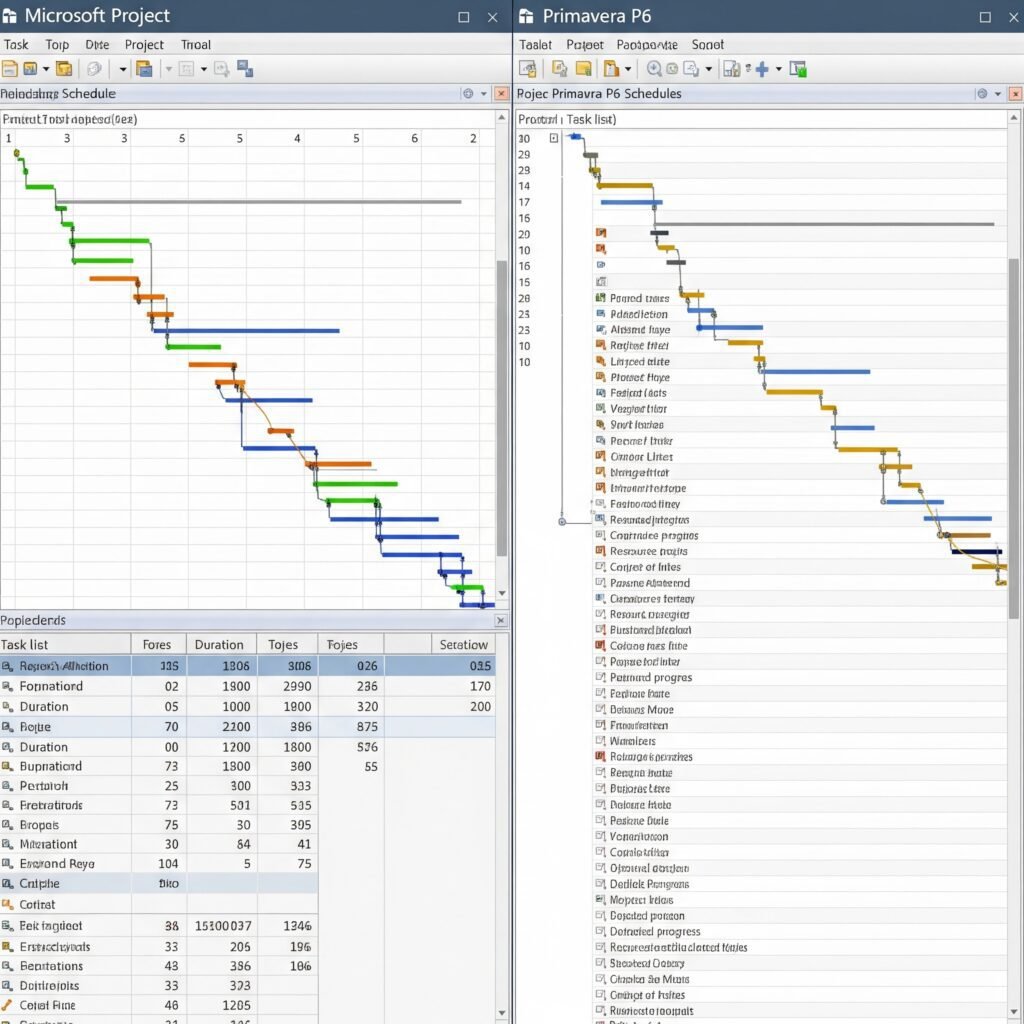
Task: Click the Task list column header
Action: [65, 645]
